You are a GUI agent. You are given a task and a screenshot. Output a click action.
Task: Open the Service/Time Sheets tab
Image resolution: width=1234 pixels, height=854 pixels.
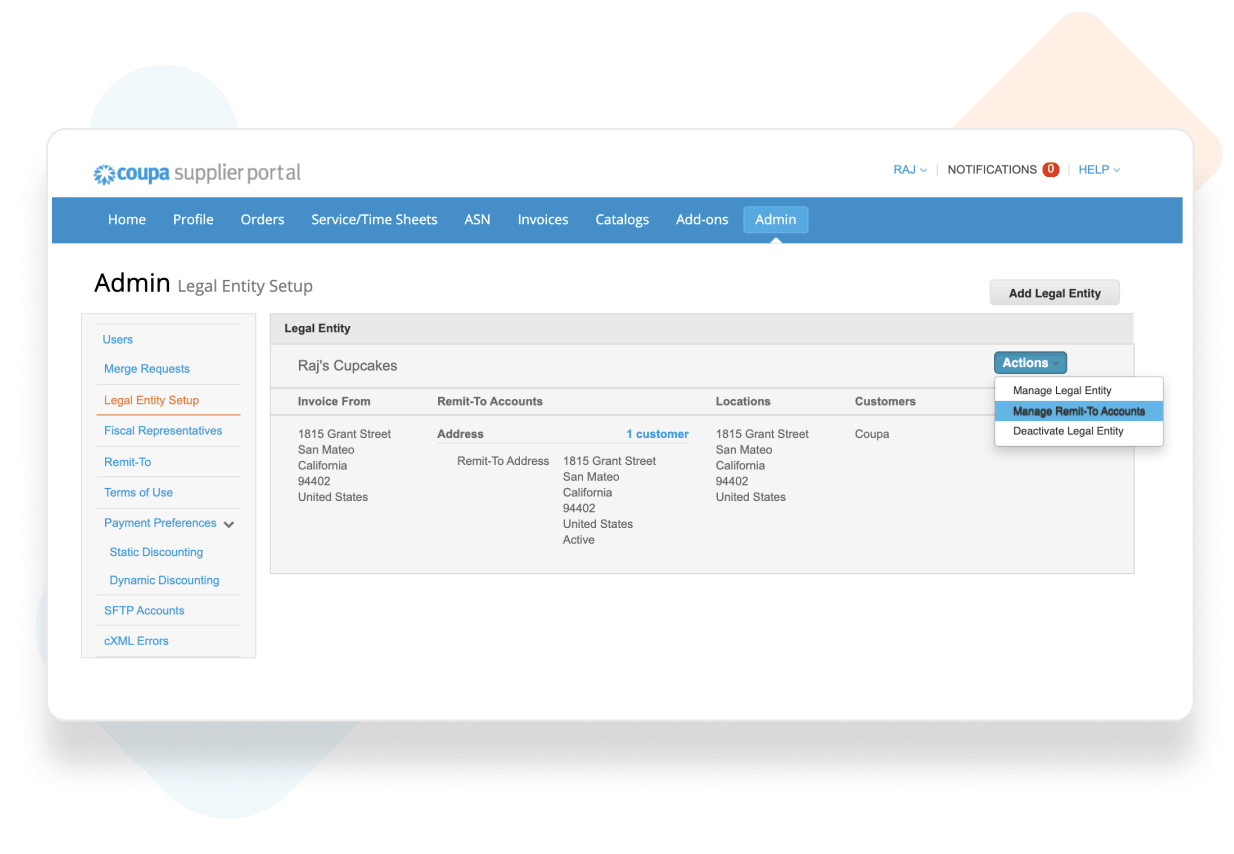(x=374, y=220)
